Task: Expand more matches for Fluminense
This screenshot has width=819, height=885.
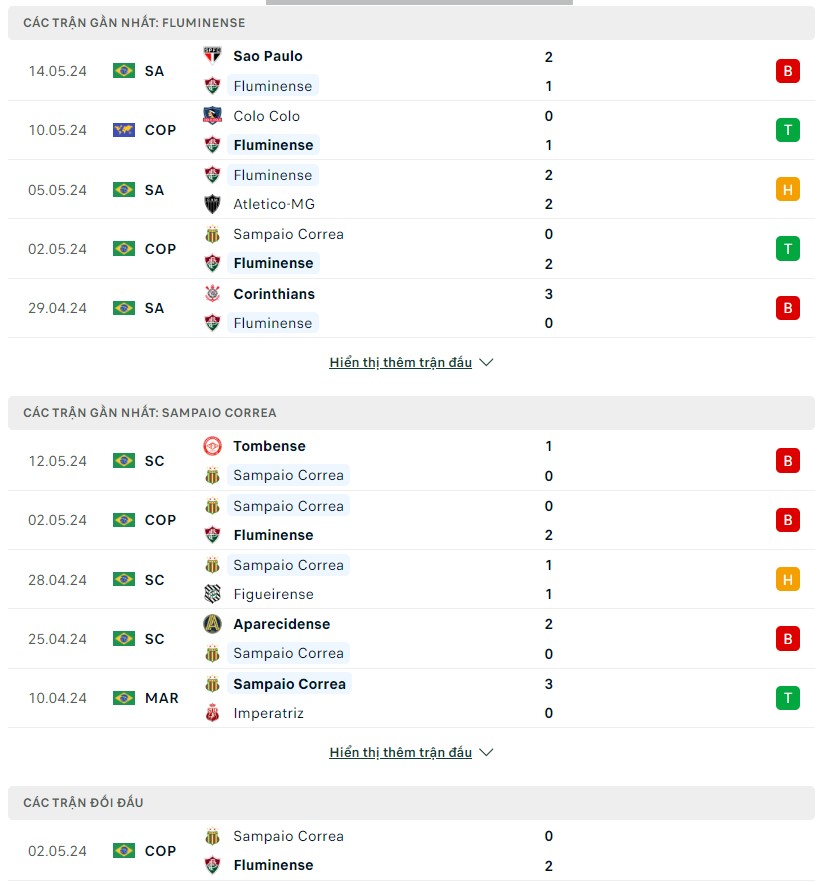Action: pos(400,362)
